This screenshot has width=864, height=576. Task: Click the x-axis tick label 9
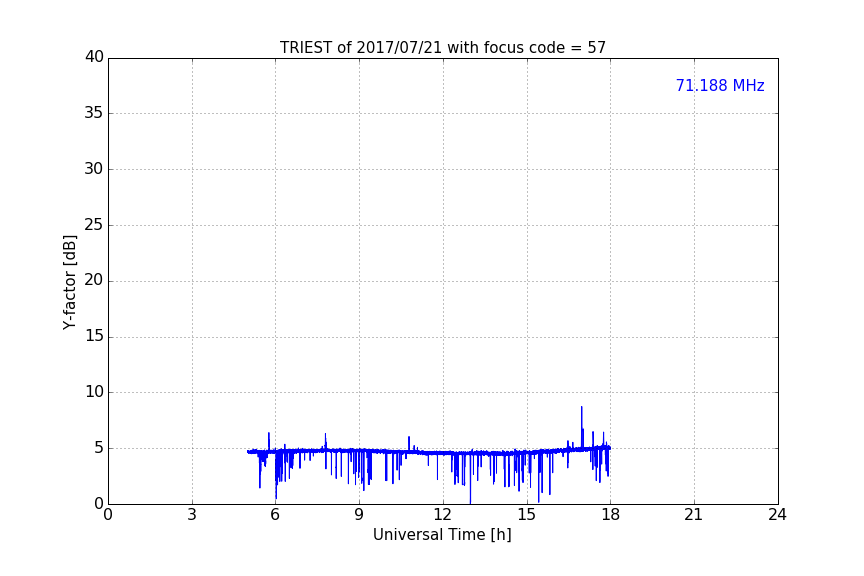[x=359, y=515]
